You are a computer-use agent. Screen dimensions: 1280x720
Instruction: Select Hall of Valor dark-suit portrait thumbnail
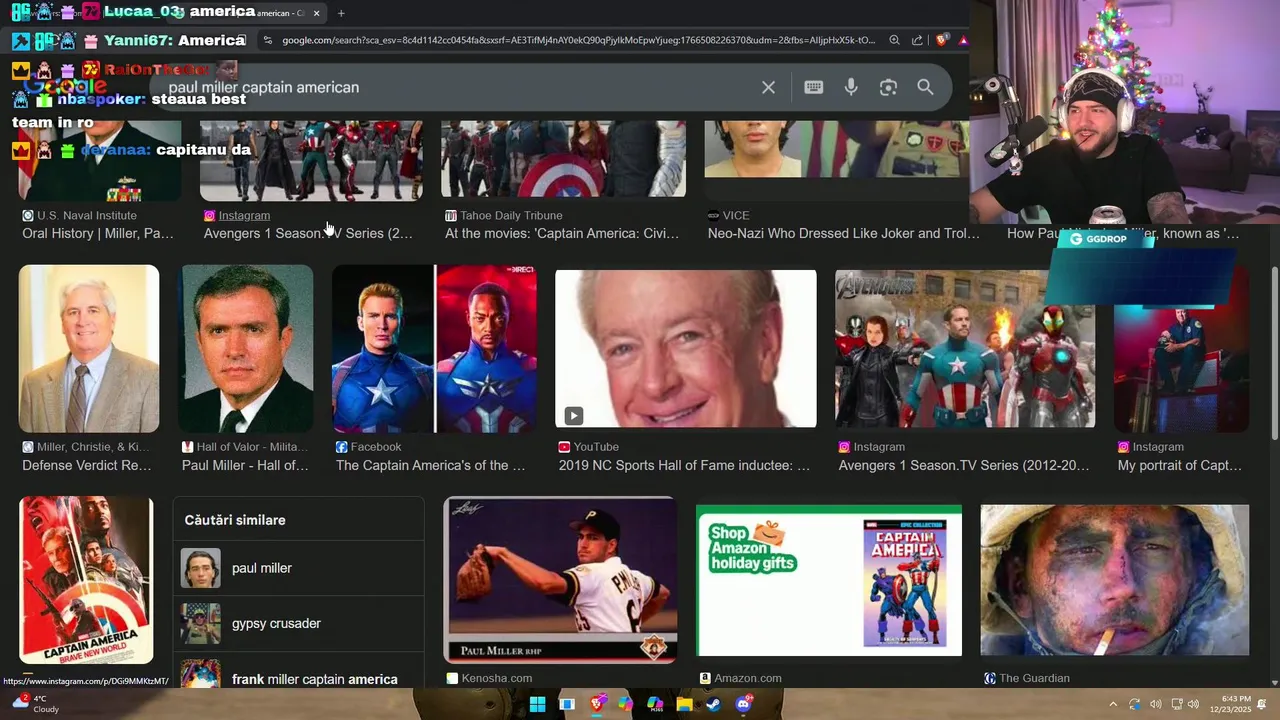246,349
